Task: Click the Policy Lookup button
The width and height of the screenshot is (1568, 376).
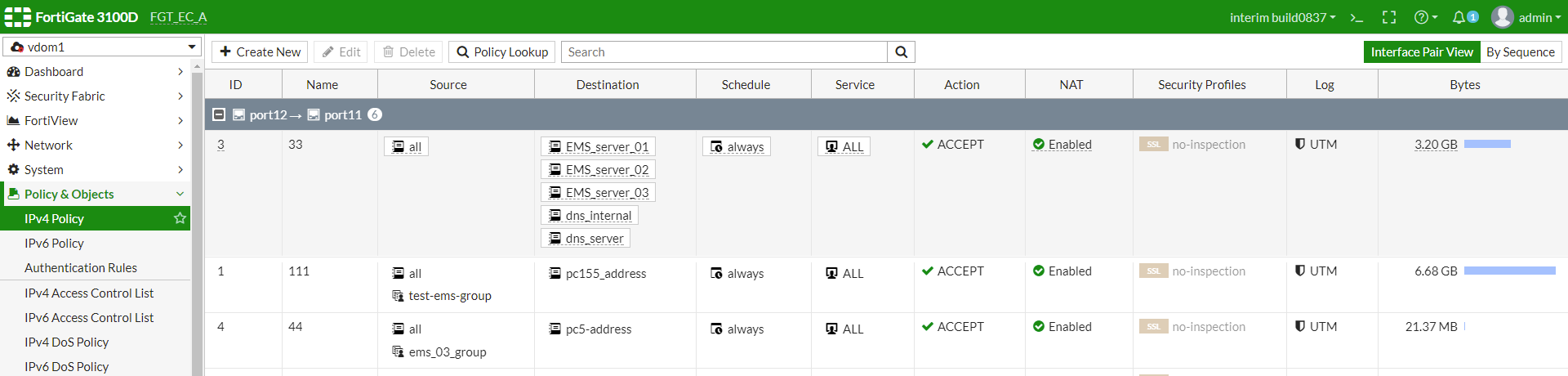Action: pyautogui.click(x=502, y=52)
